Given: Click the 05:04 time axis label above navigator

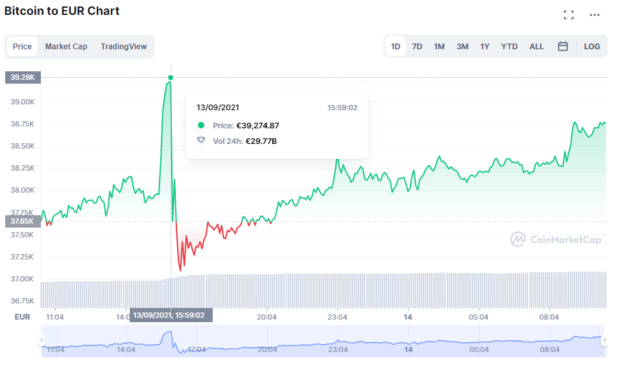Looking at the screenshot, I should [x=478, y=317].
